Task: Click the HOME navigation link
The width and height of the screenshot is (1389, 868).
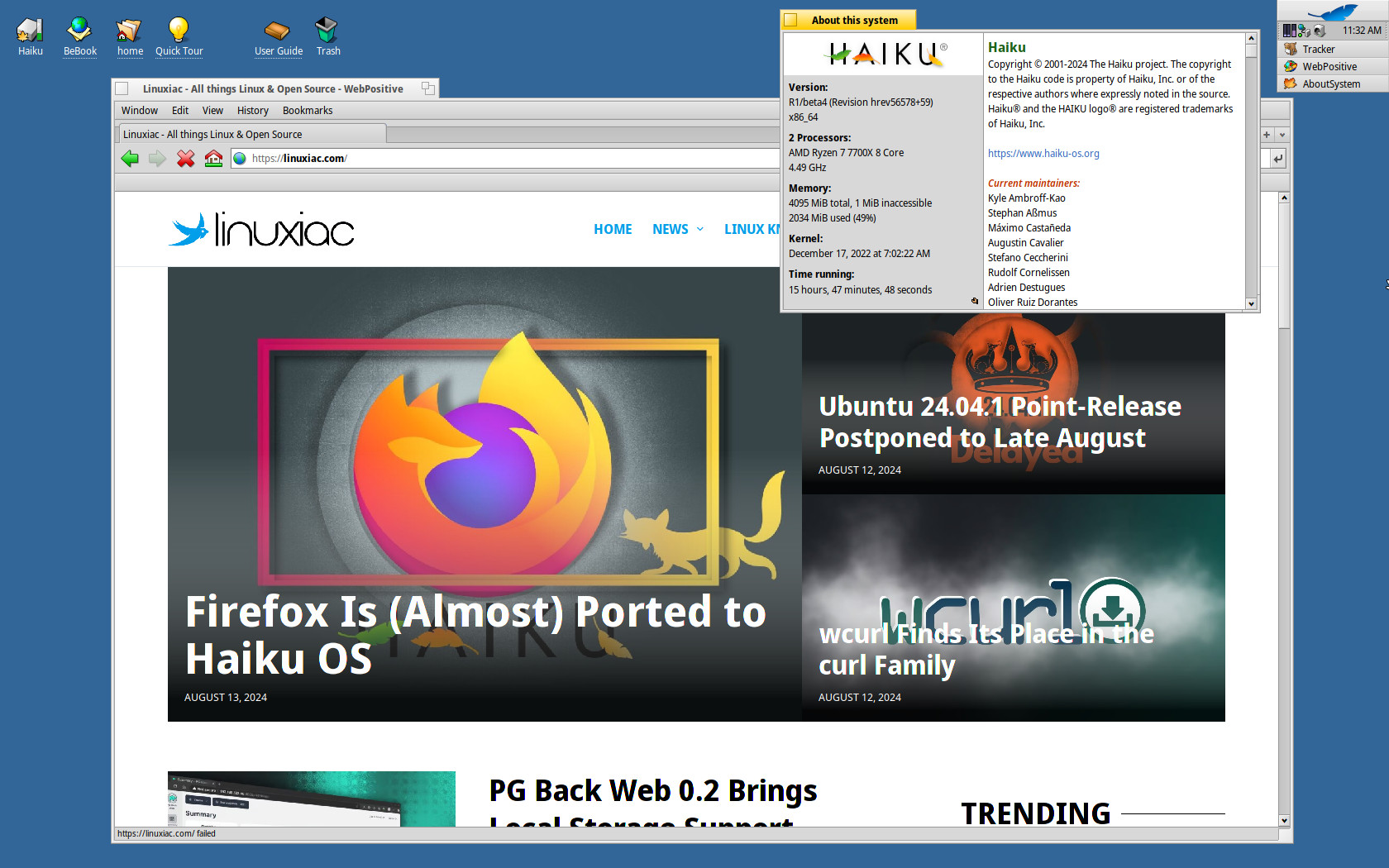Action: (x=613, y=229)
